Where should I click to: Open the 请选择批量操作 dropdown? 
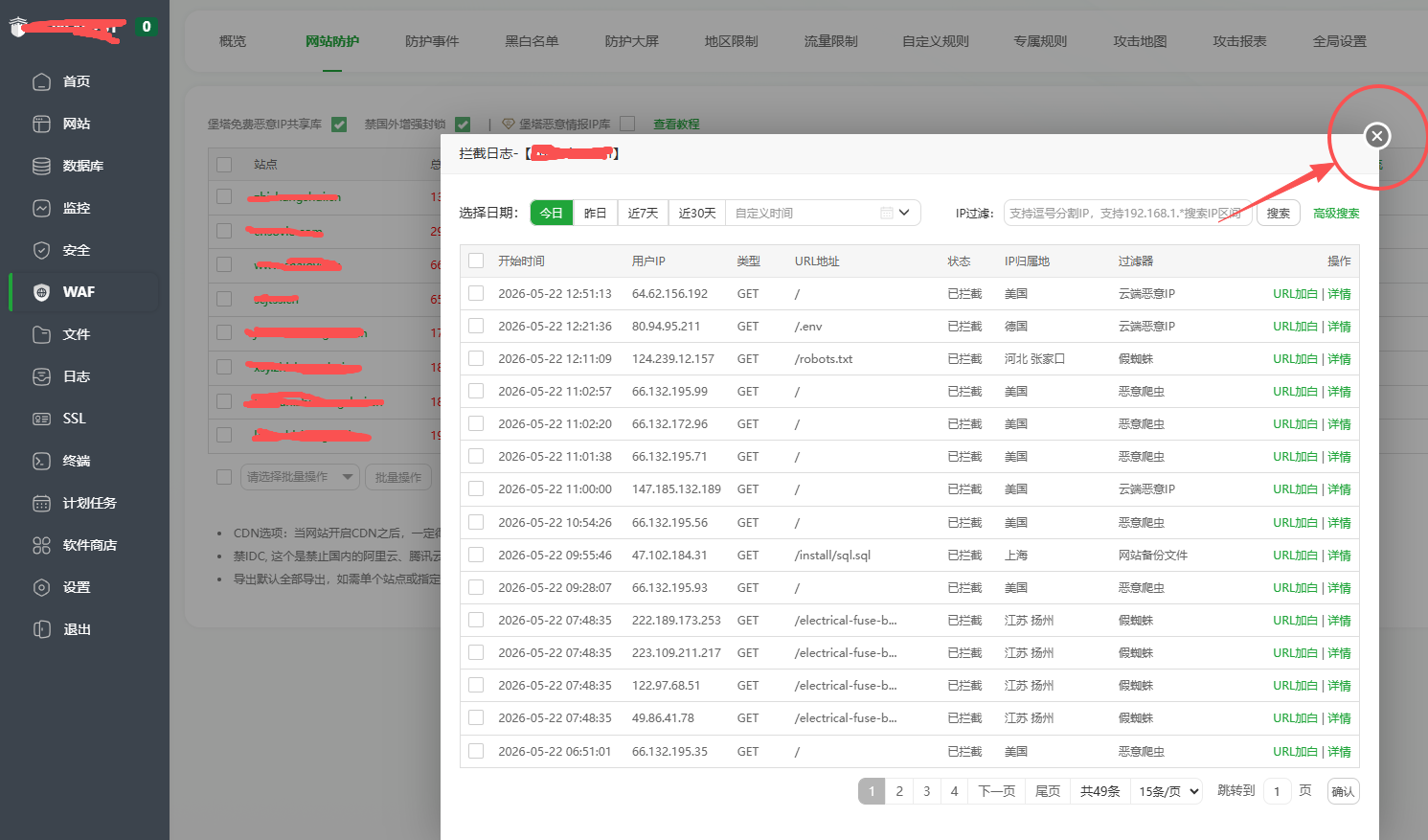click(x=300, y=477)
